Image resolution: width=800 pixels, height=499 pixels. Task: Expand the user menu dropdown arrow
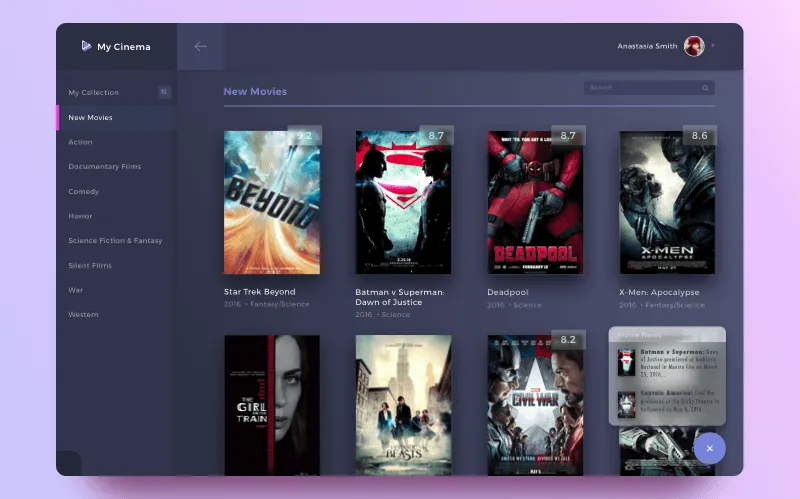click(713, 45)
